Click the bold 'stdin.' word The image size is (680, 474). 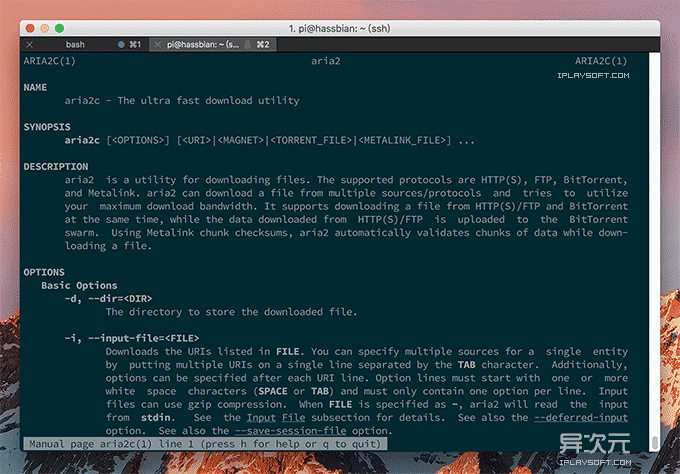[158, 418]
